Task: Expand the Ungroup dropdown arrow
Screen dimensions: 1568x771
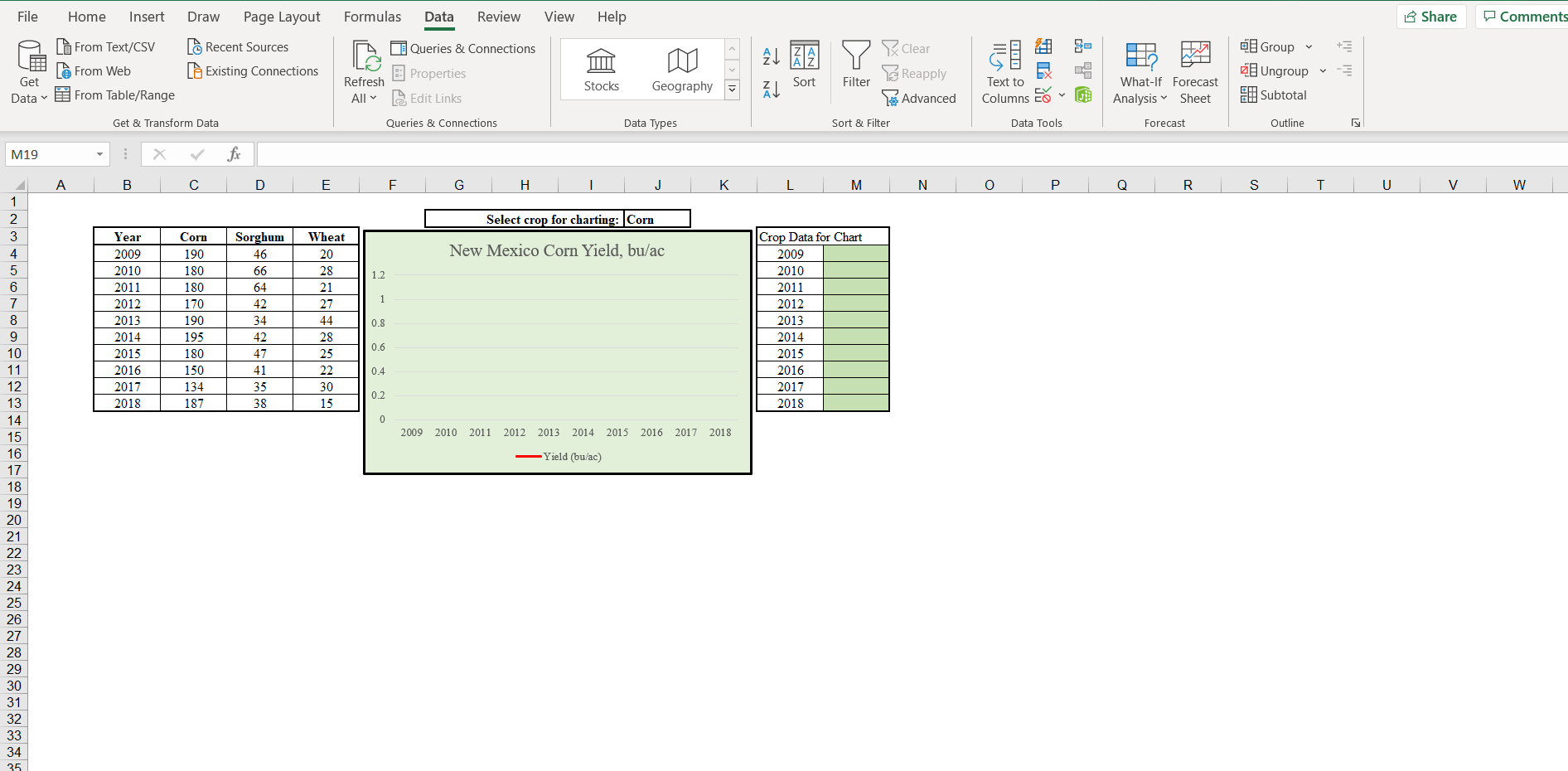Action: (1323, 71)
